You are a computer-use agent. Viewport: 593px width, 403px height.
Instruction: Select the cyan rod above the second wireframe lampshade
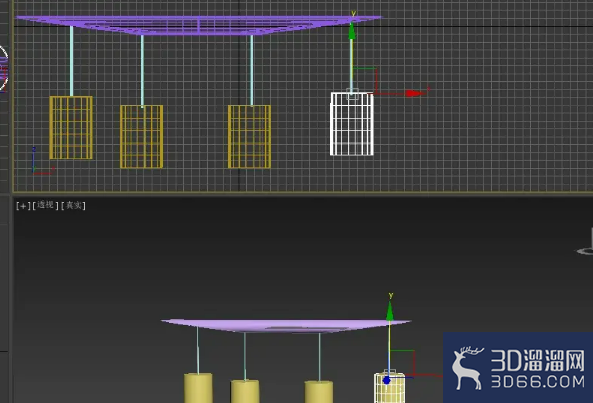pyautogui.click(x=142, y=70)
